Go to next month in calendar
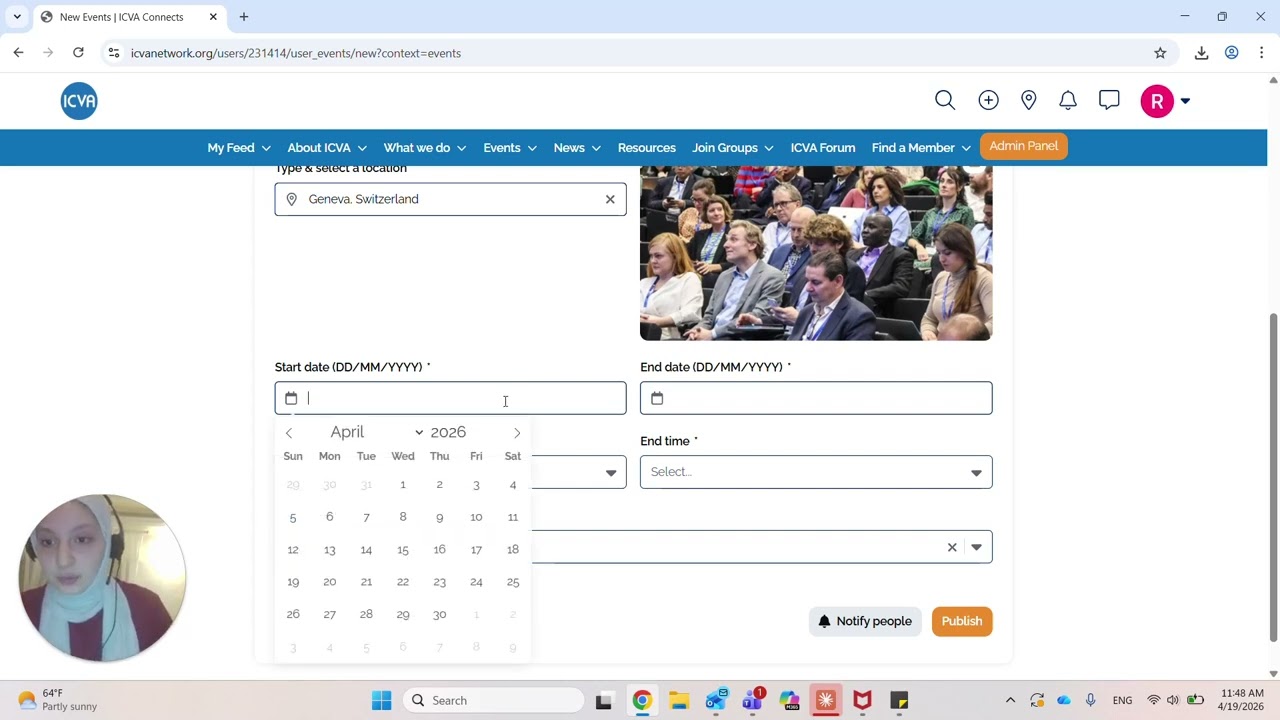Screen dimensions: 1280x720 pos(517,433)
